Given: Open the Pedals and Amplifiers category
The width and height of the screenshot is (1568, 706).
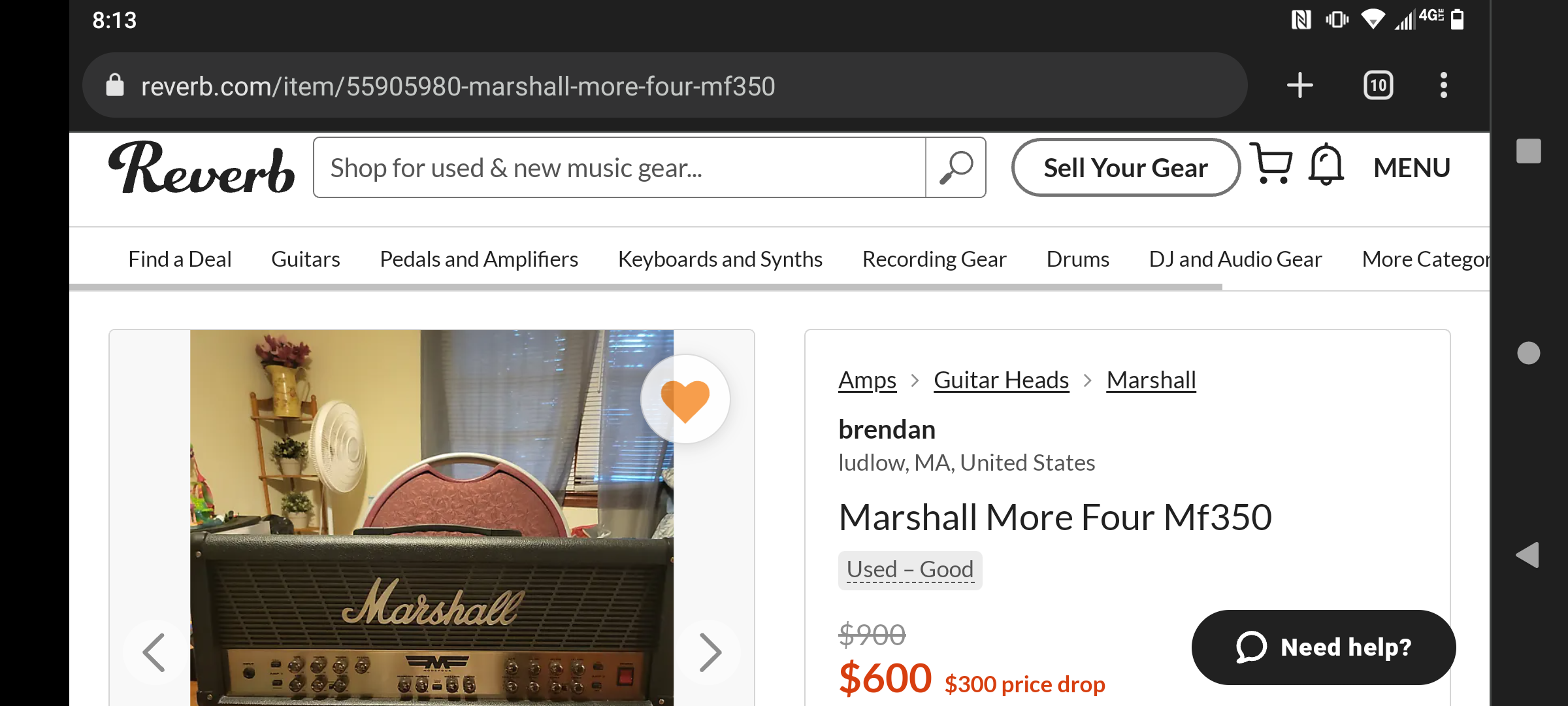Looking at the screenshot, I should tap(479, 260).
